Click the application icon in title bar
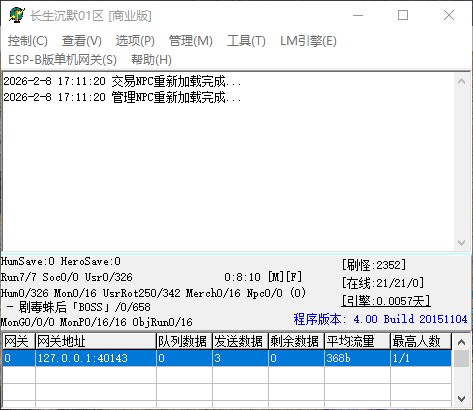The width and height of the screenshot is (473, 410). click(x=17, y=15)
